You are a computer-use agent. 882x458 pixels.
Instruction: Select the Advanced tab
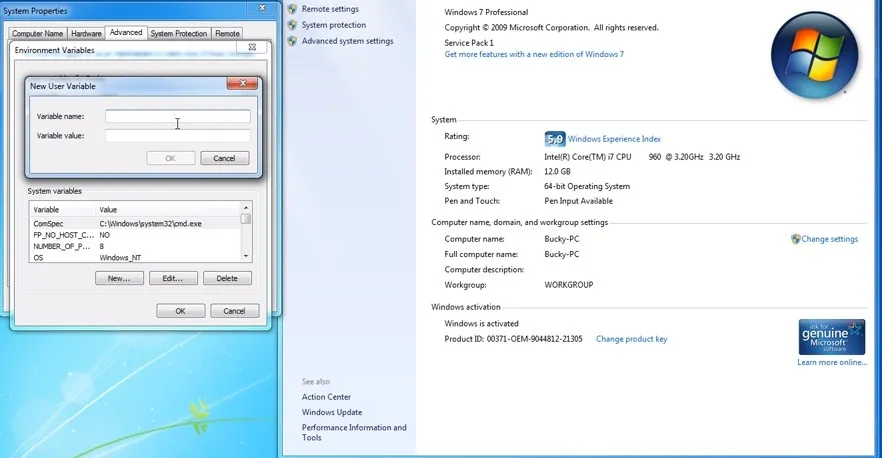coord(126,33)
